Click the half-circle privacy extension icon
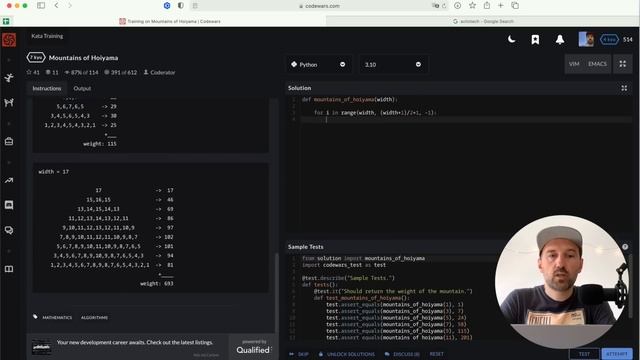The height and width of the screenshot is (360, 640). click(180, 6)
